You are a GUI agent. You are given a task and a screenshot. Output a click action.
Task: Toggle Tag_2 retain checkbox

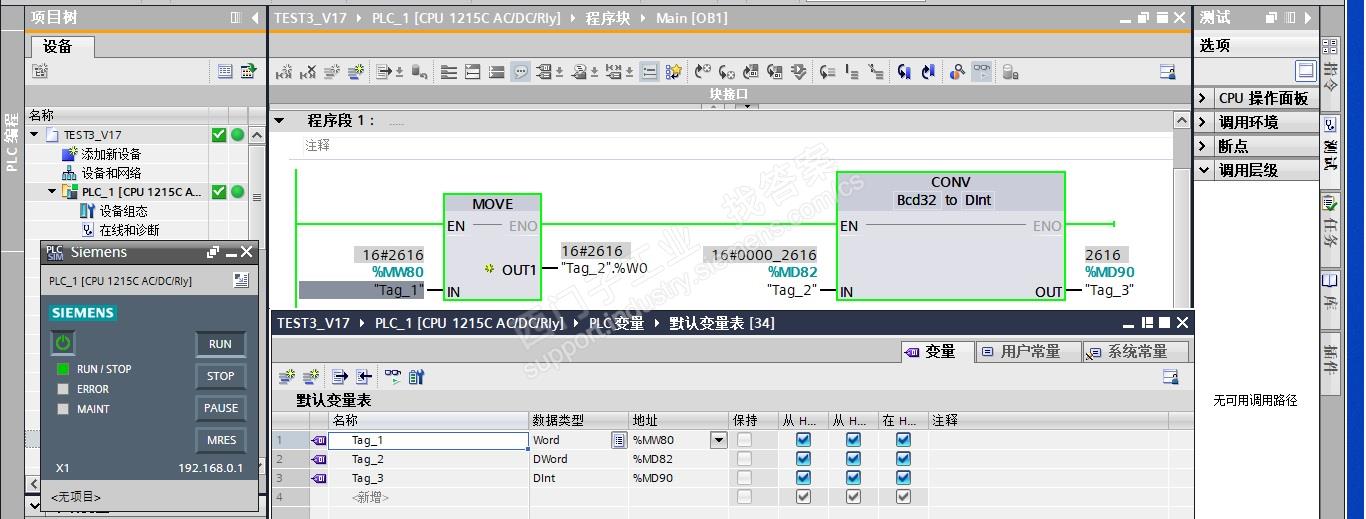(744, 459)
